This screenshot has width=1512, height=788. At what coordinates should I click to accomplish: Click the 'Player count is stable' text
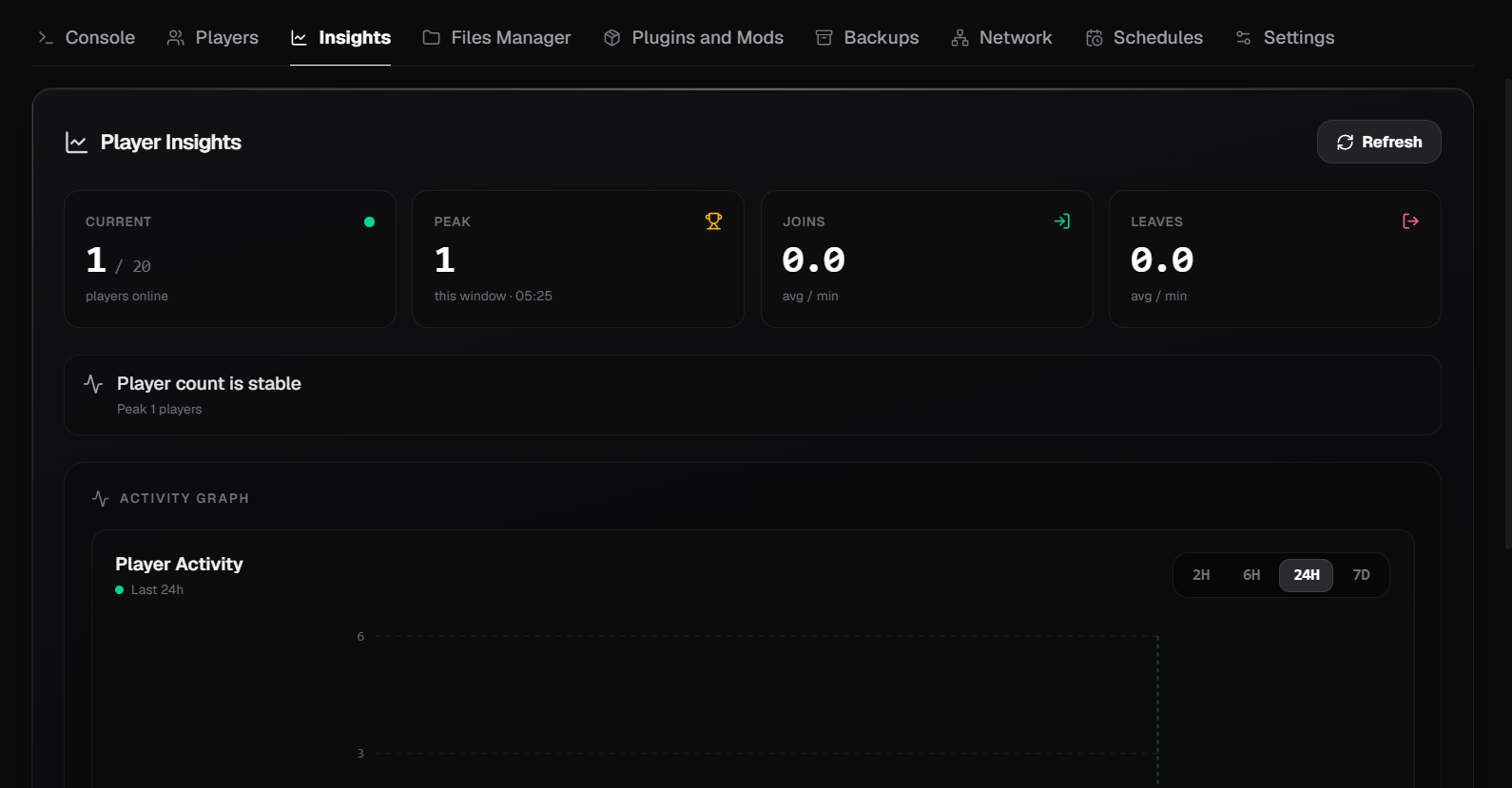point(209,383)
